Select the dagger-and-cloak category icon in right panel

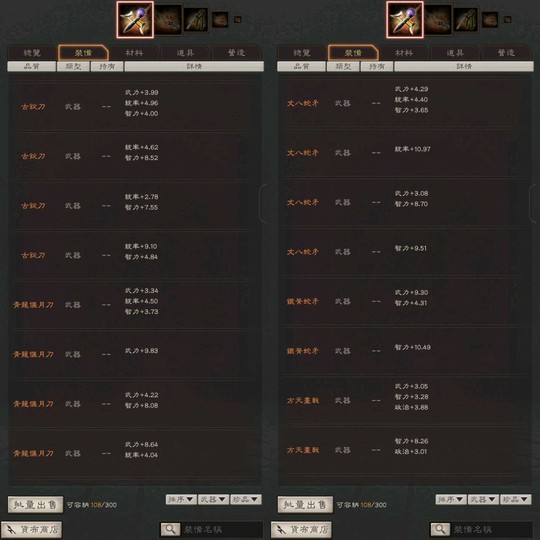466,20
